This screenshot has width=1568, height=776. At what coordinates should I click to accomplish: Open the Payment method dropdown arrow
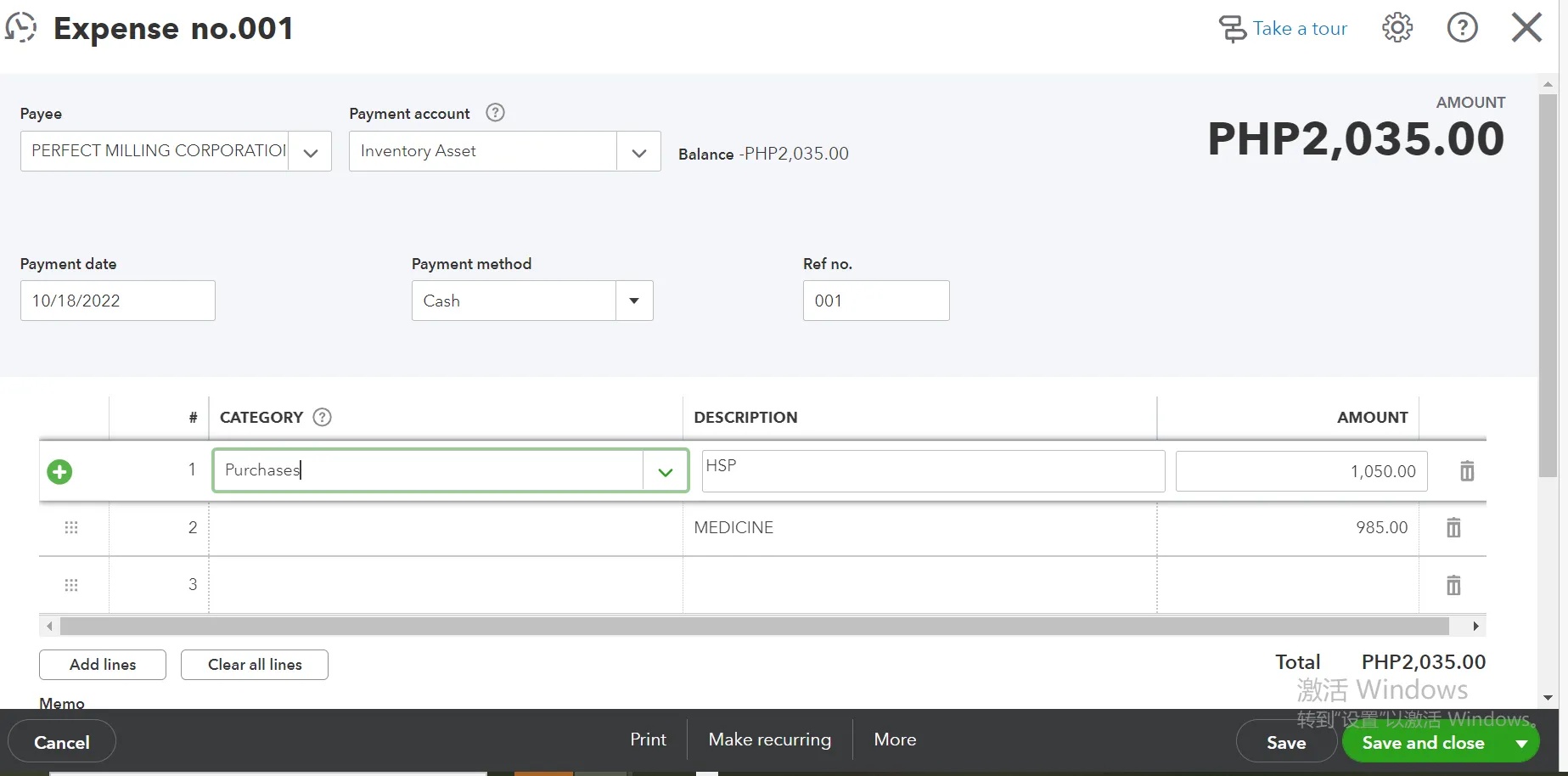[634, 301]
